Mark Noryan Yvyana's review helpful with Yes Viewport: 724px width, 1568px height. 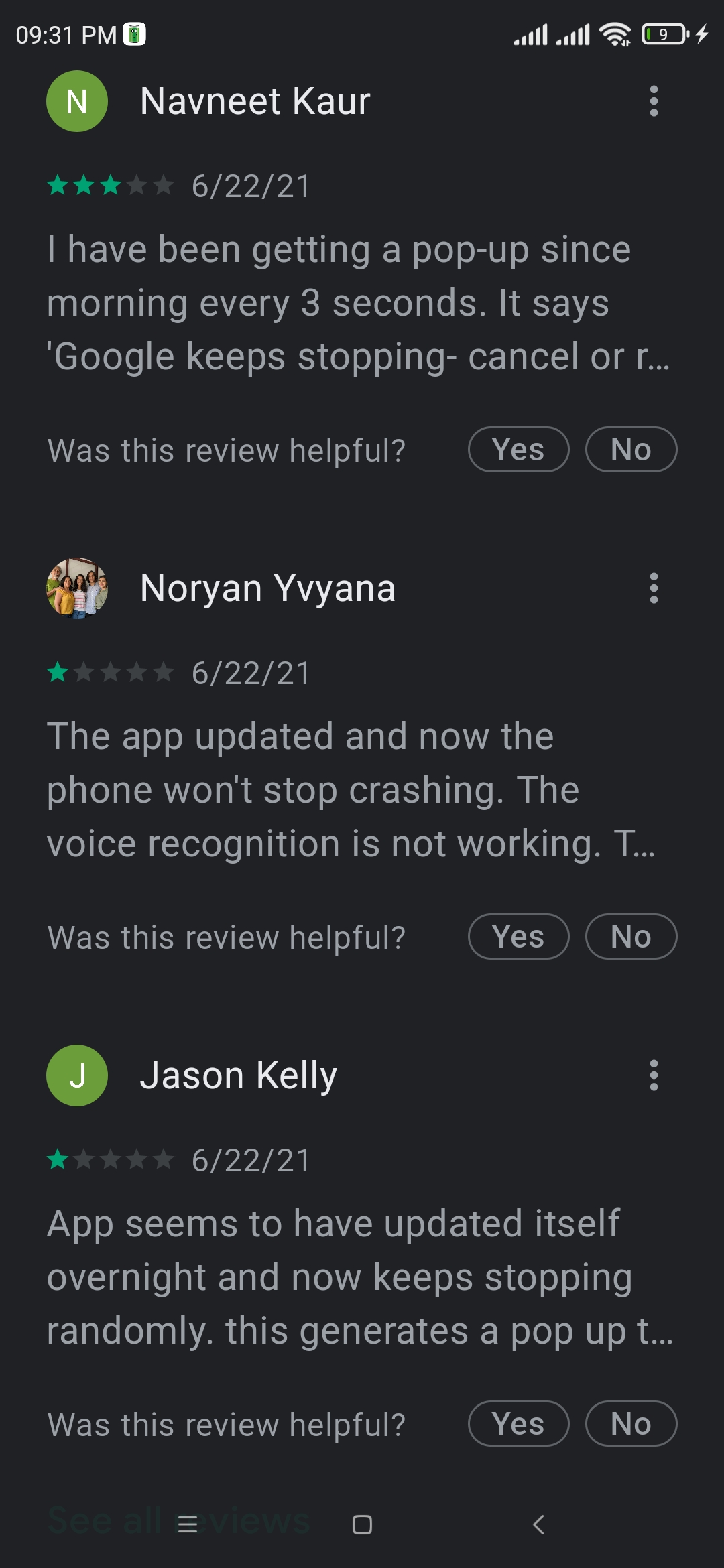click(518, 937)
